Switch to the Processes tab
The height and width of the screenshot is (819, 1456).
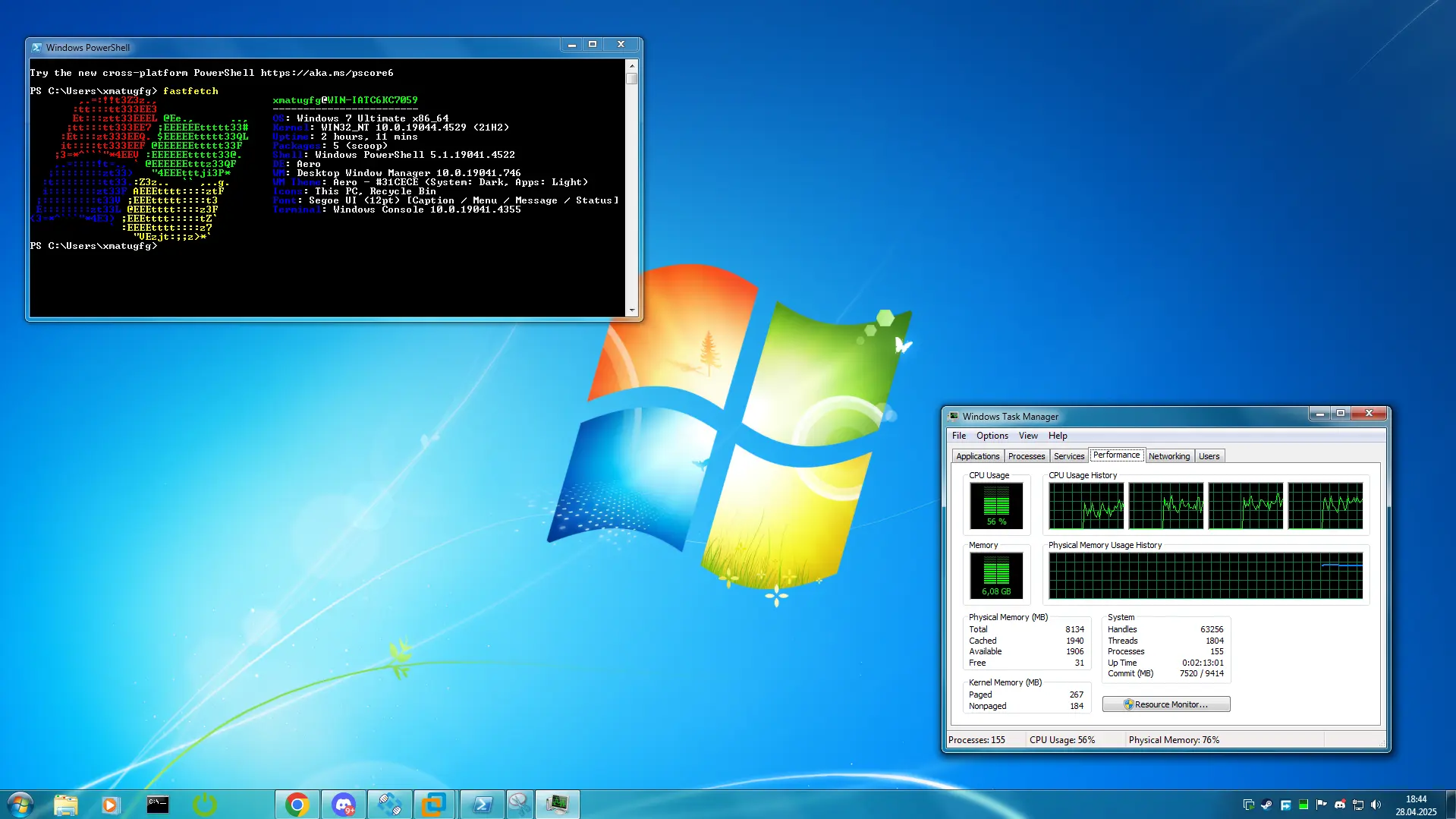point(1027,456)
